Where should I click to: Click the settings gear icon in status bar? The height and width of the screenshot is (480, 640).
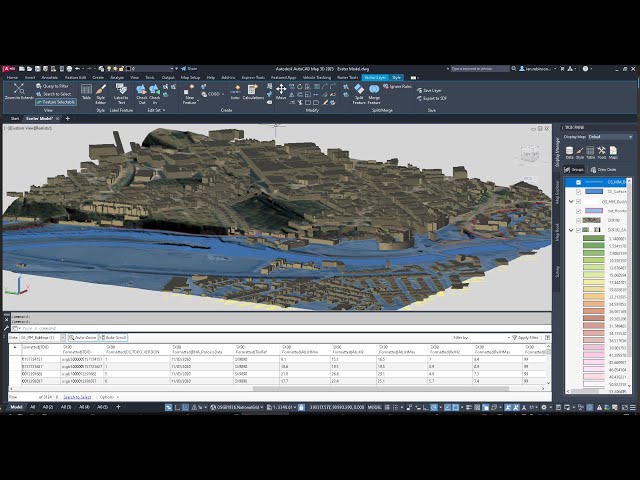[x=544, y=407]
